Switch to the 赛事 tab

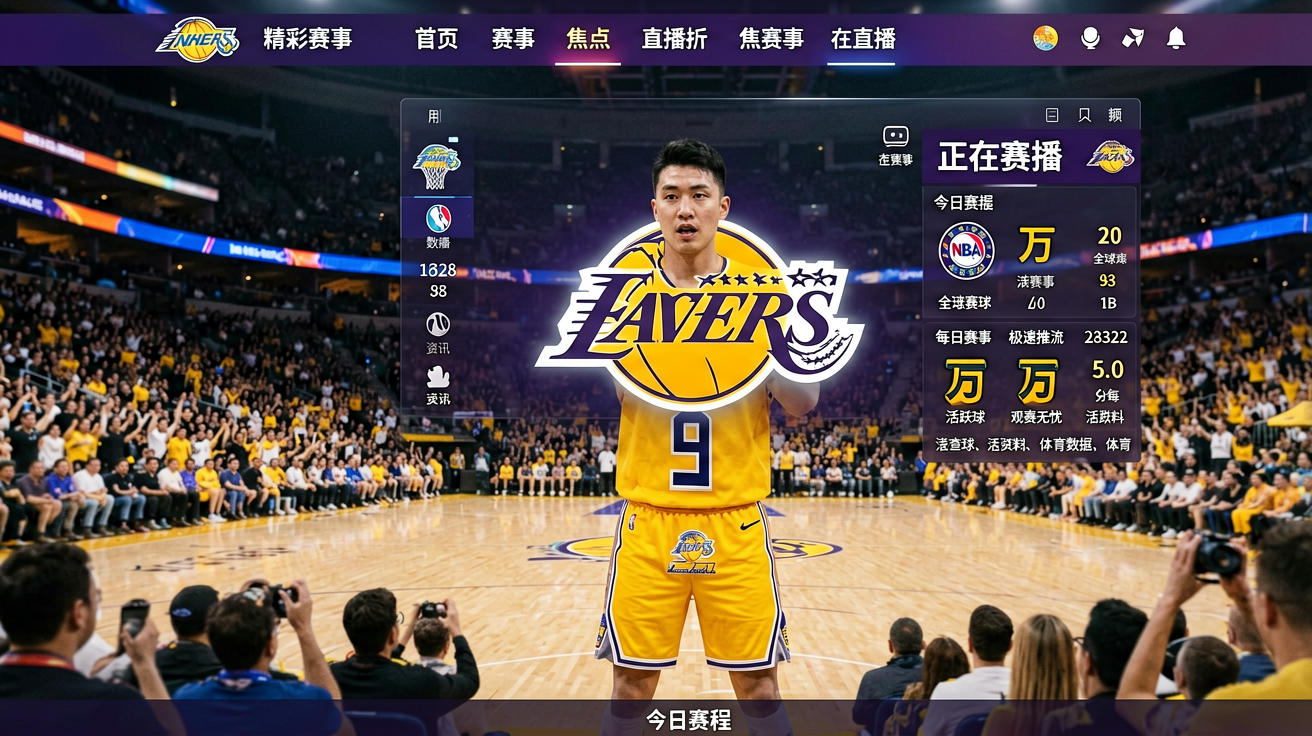513,39
